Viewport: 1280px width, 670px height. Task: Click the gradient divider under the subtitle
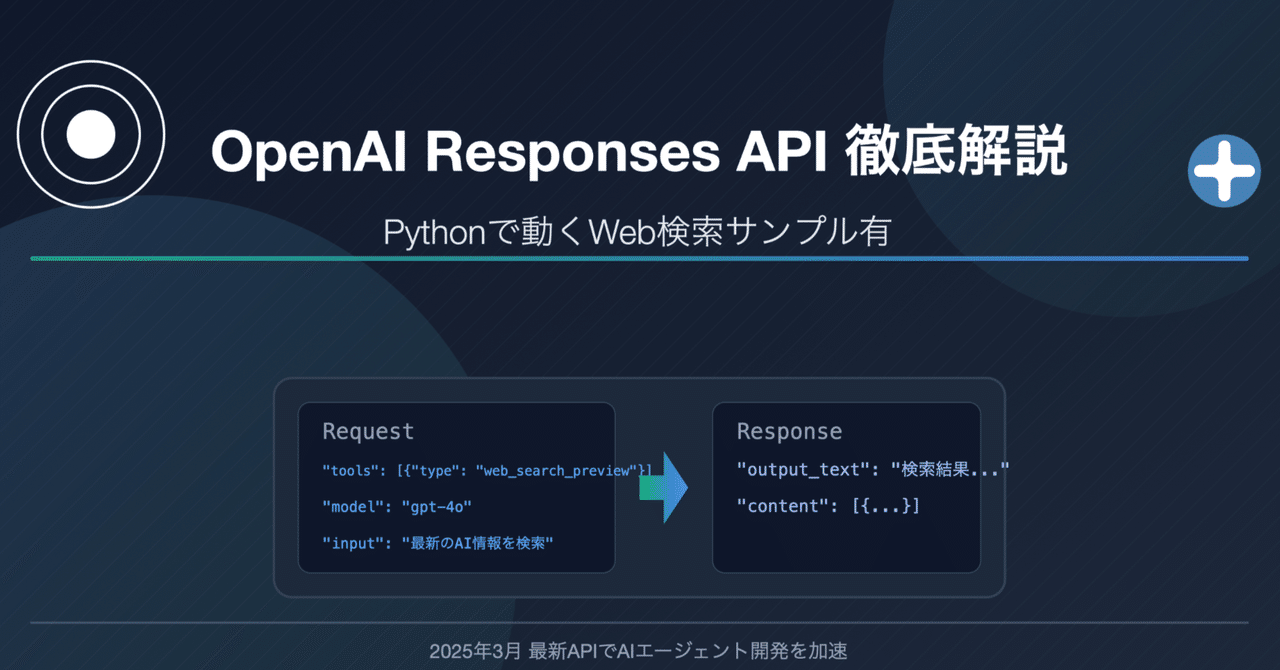640,258
